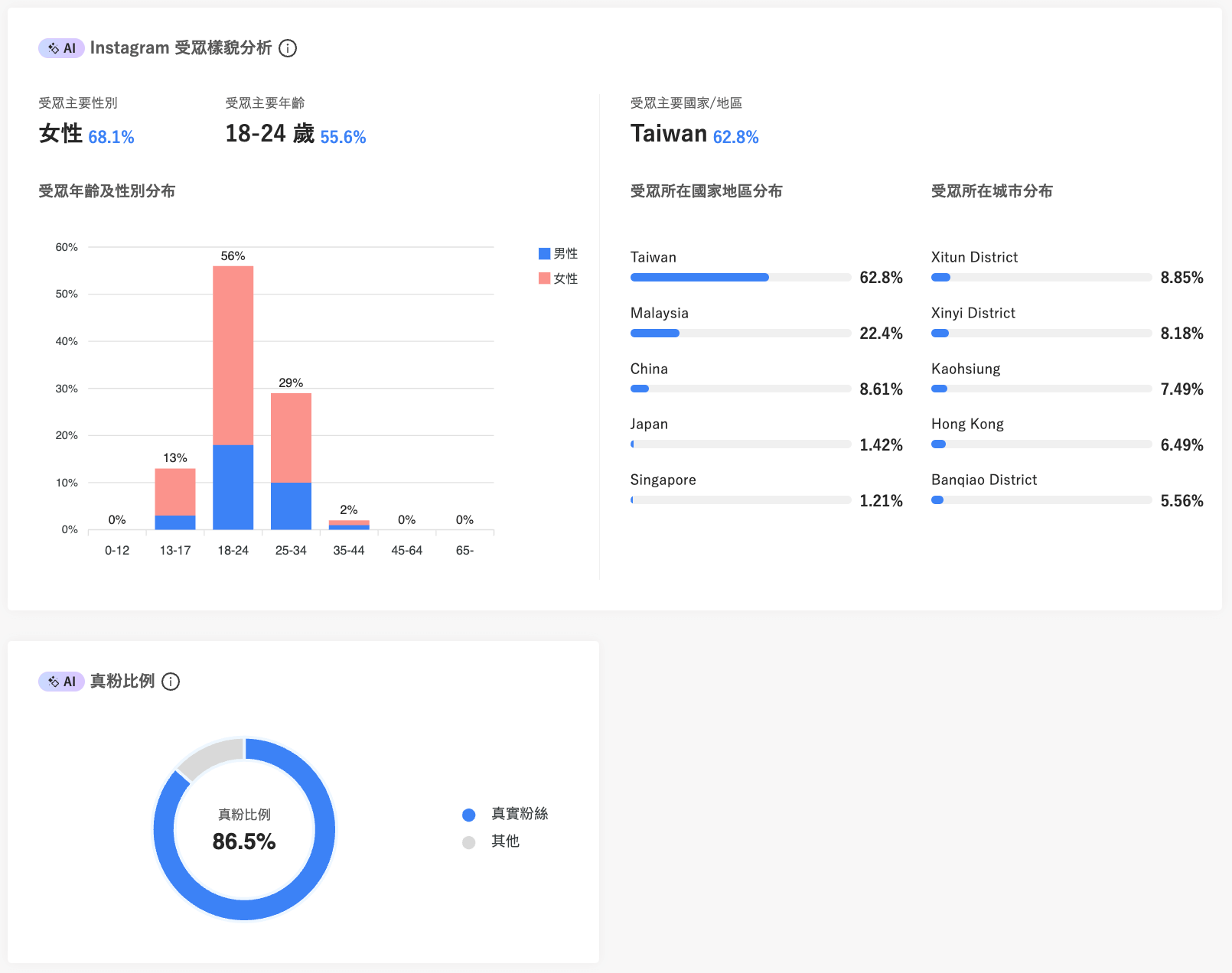The width and height of the screenshot is (1232, 973).
Task: Click 8.85% value for Xitun District
Action: 1181,278
